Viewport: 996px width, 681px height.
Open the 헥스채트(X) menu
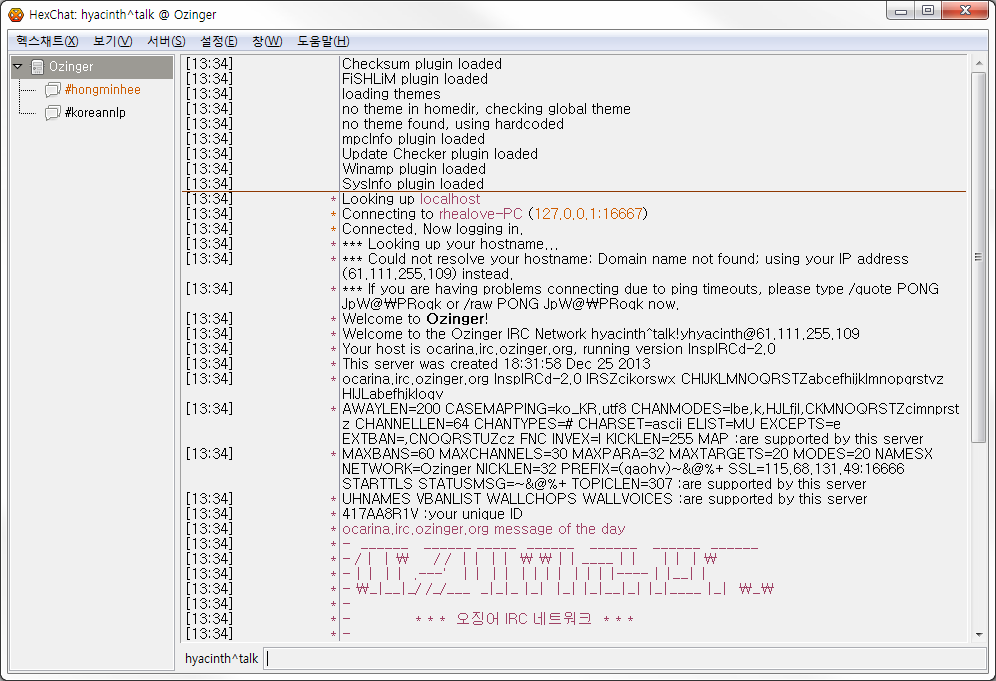pos(47,41)
